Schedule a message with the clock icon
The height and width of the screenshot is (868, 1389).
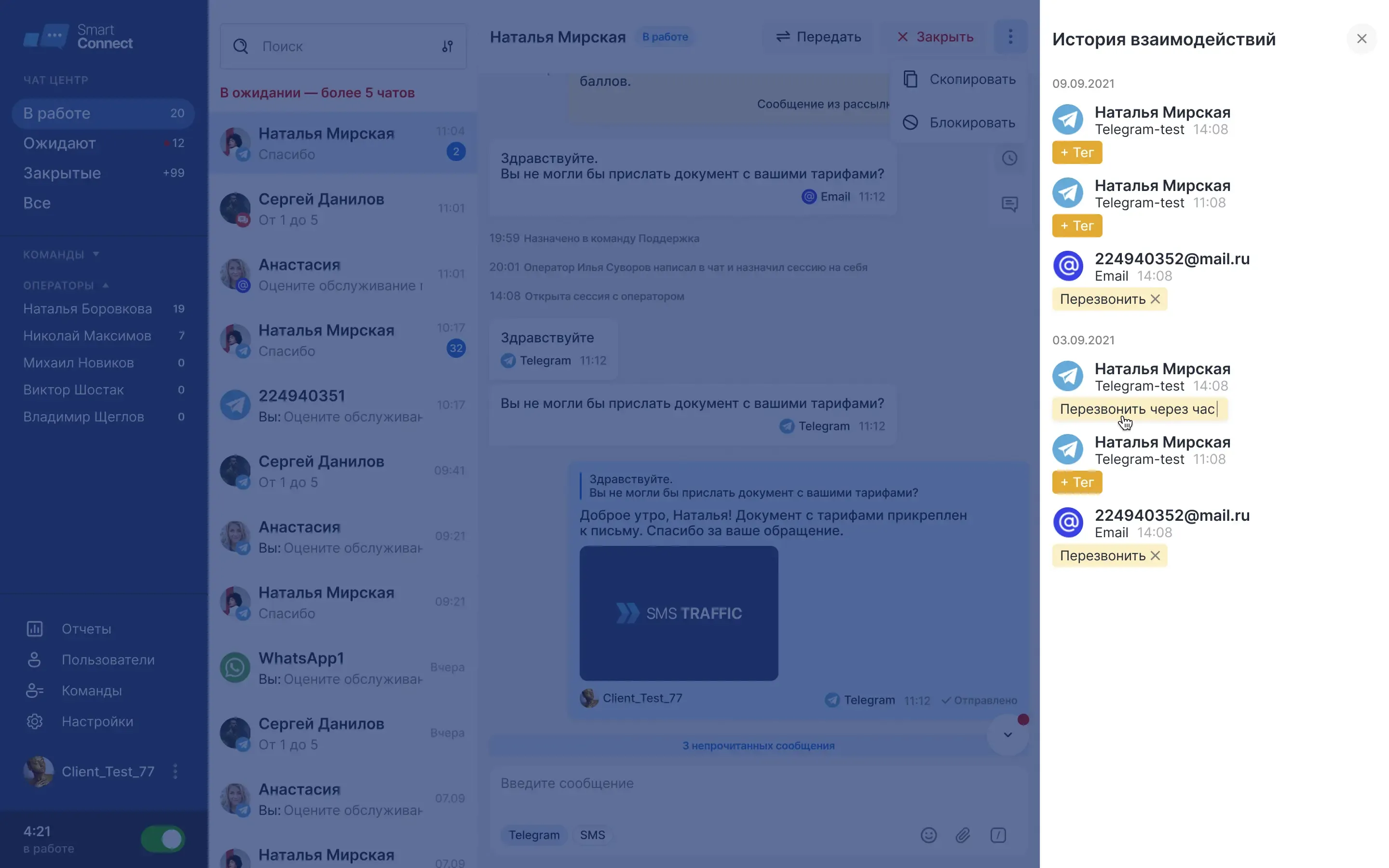(x=1010, y=158)
